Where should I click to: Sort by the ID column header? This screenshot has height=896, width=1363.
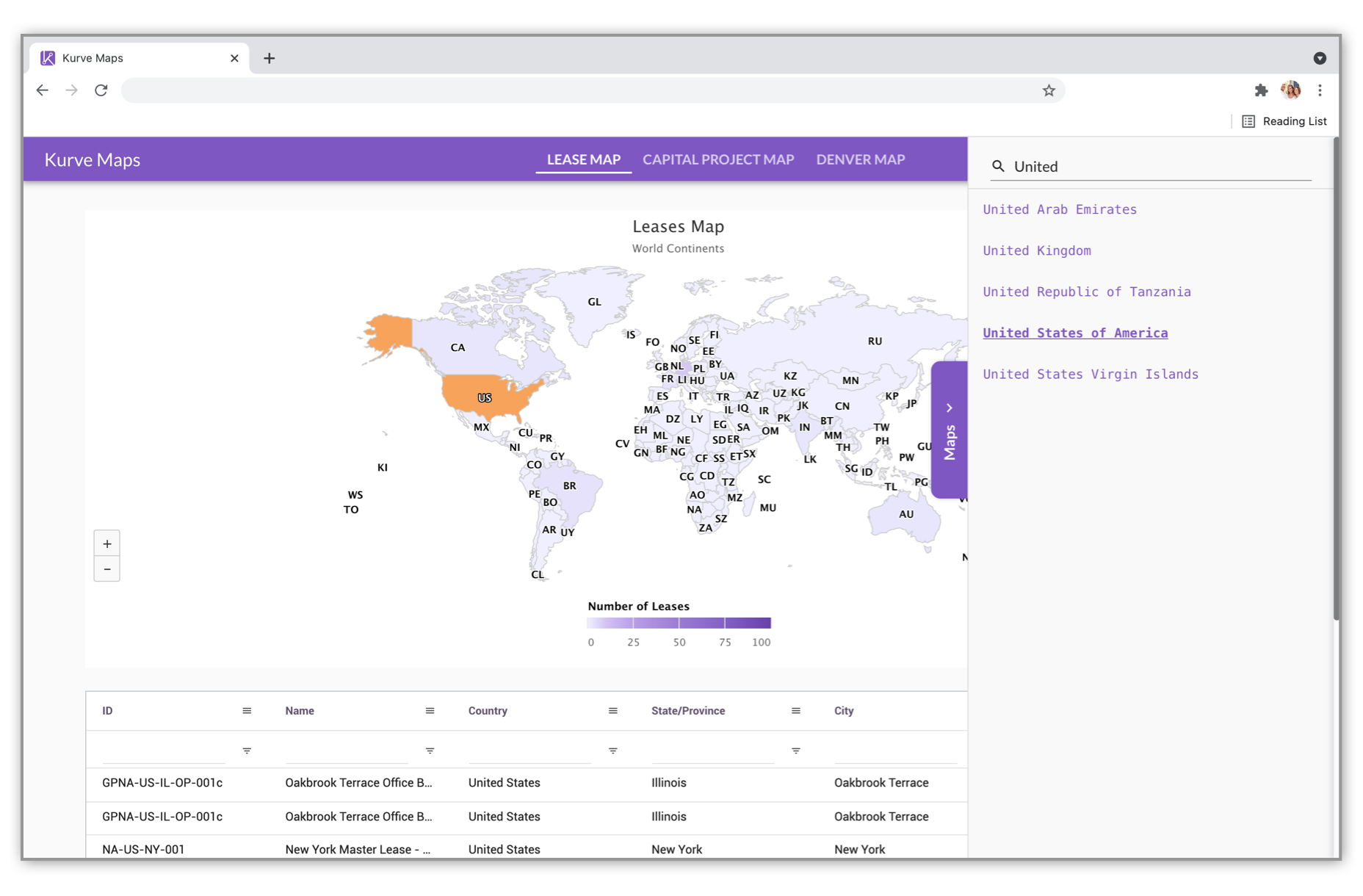(x=107, y=711)
